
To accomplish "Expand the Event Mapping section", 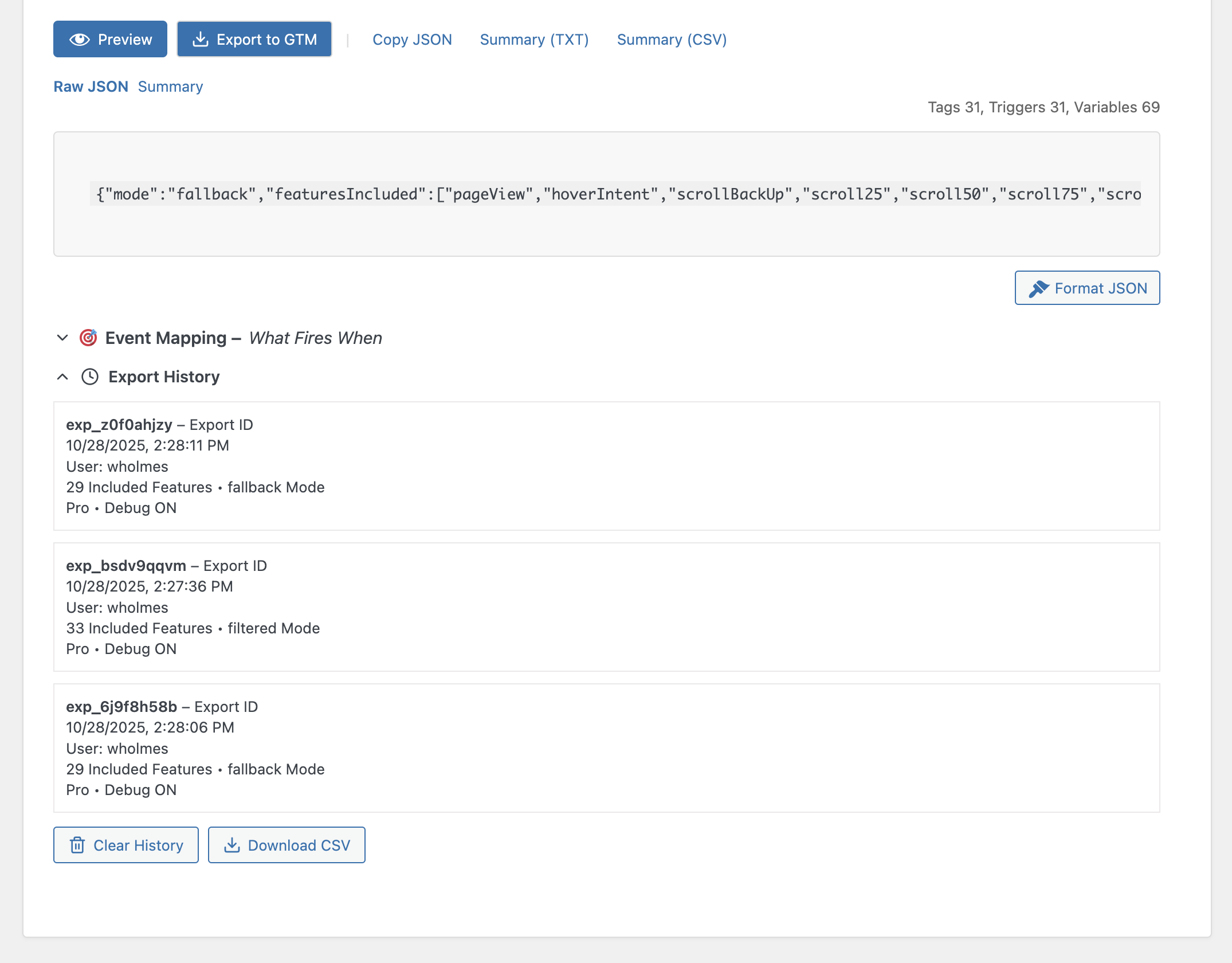I will pos(62,338).
